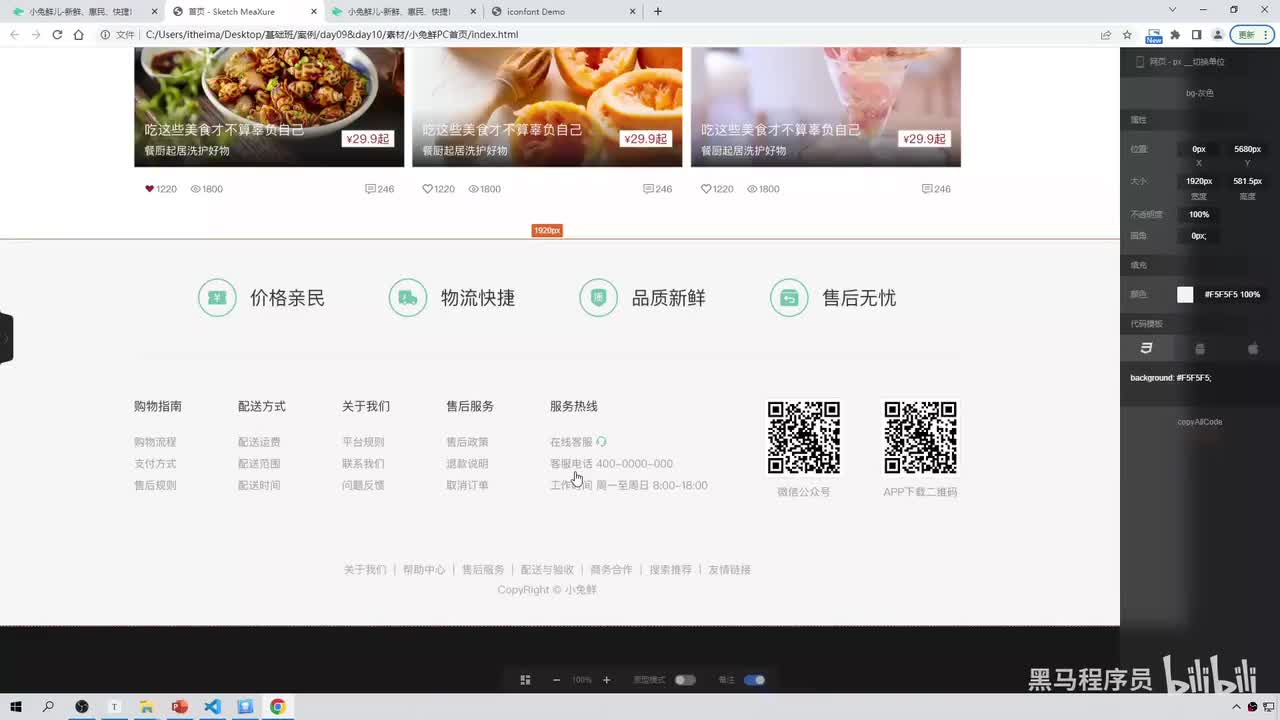This screenshot has width=1280, height=720.
Task: Switch to the 首页 - Sketch MeaXure tab
Action: pos(244,12)
